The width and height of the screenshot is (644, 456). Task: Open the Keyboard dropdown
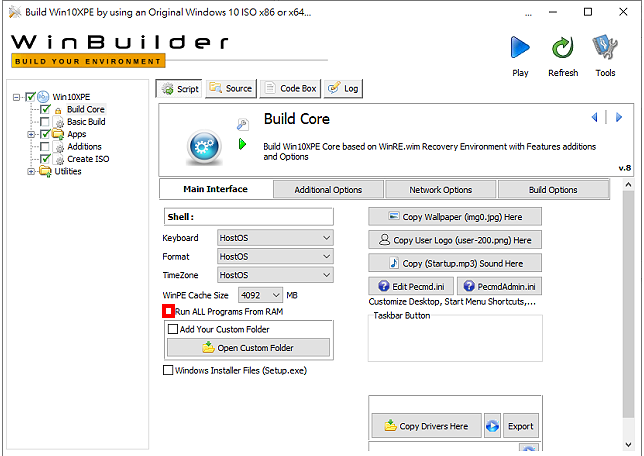275,238
